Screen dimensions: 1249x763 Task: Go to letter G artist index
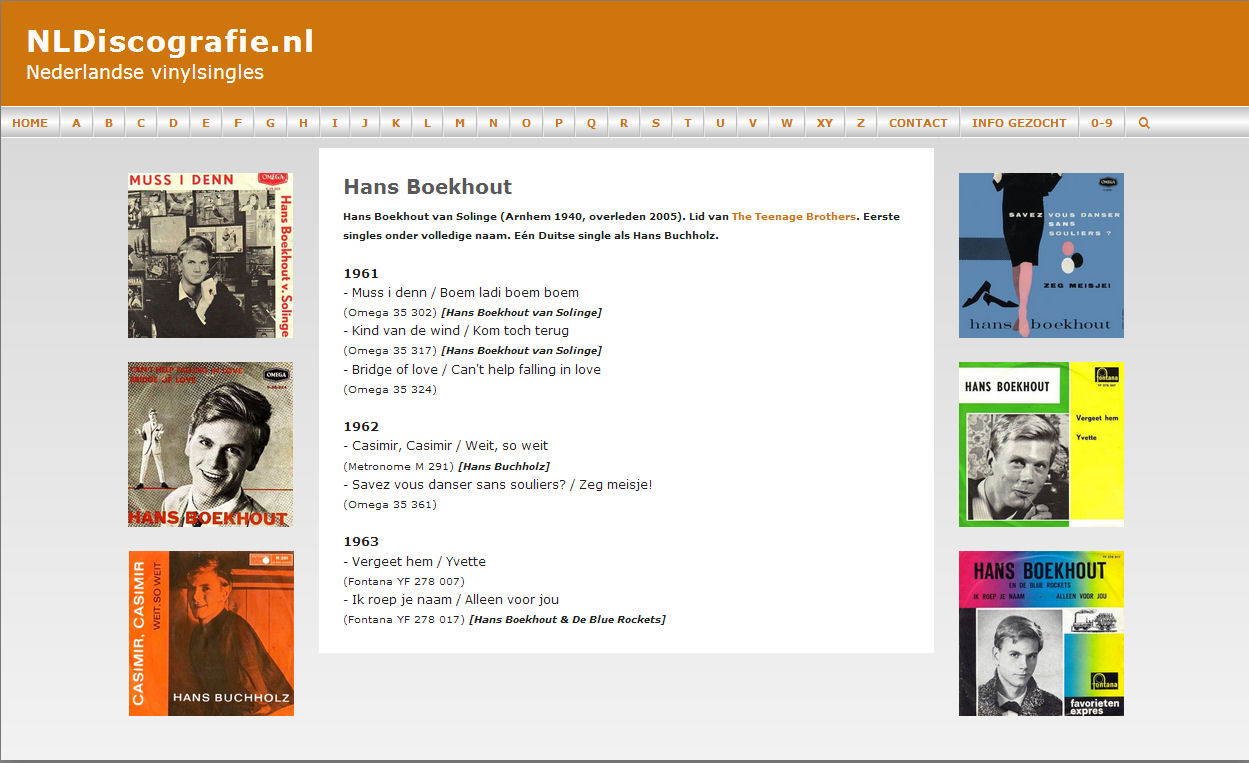[270, 123]
